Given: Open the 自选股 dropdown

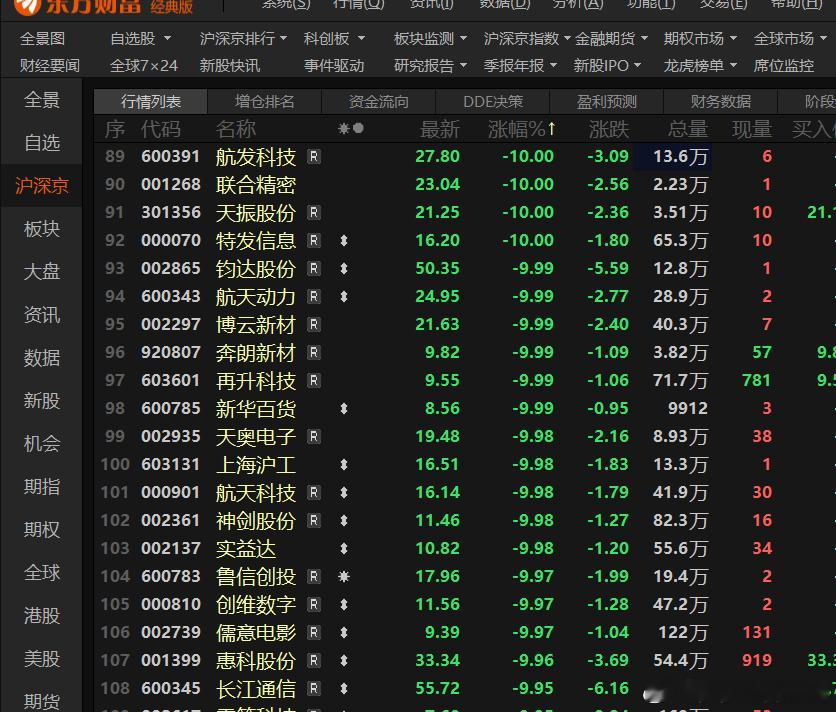Looking at the screenshot, I should [x=141, y=38].
